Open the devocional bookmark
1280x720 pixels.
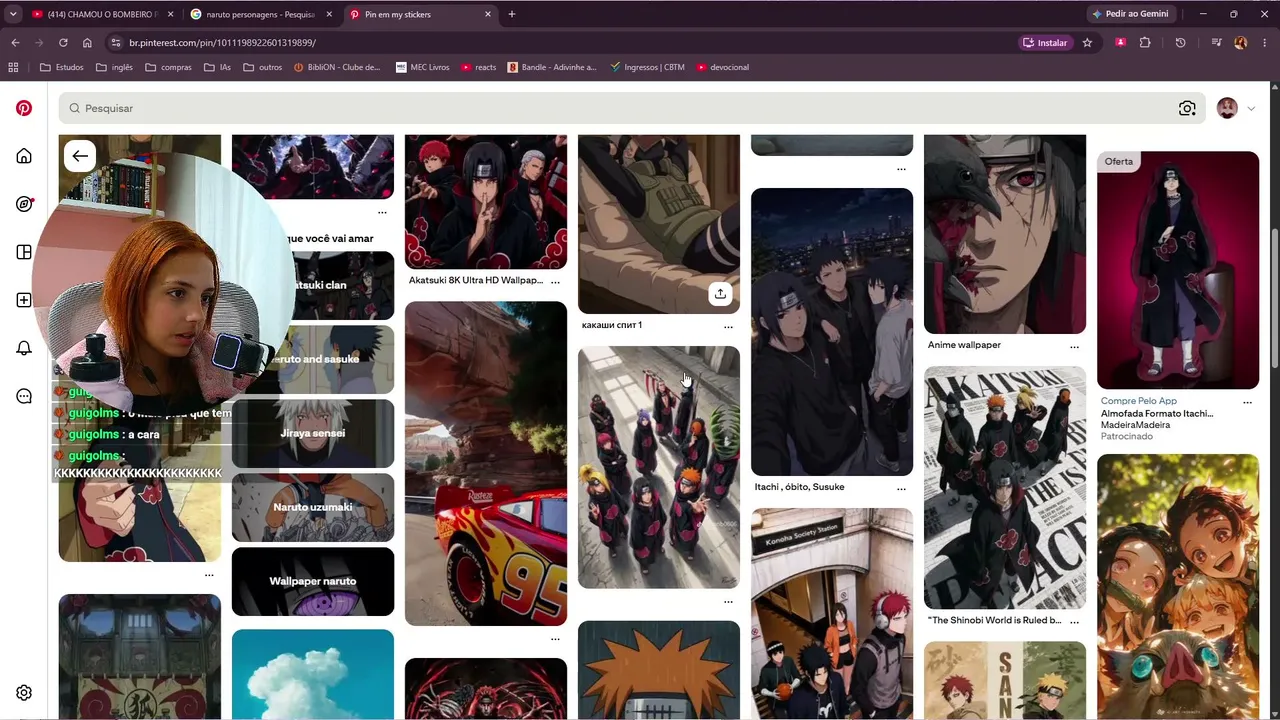coord(723,67)
